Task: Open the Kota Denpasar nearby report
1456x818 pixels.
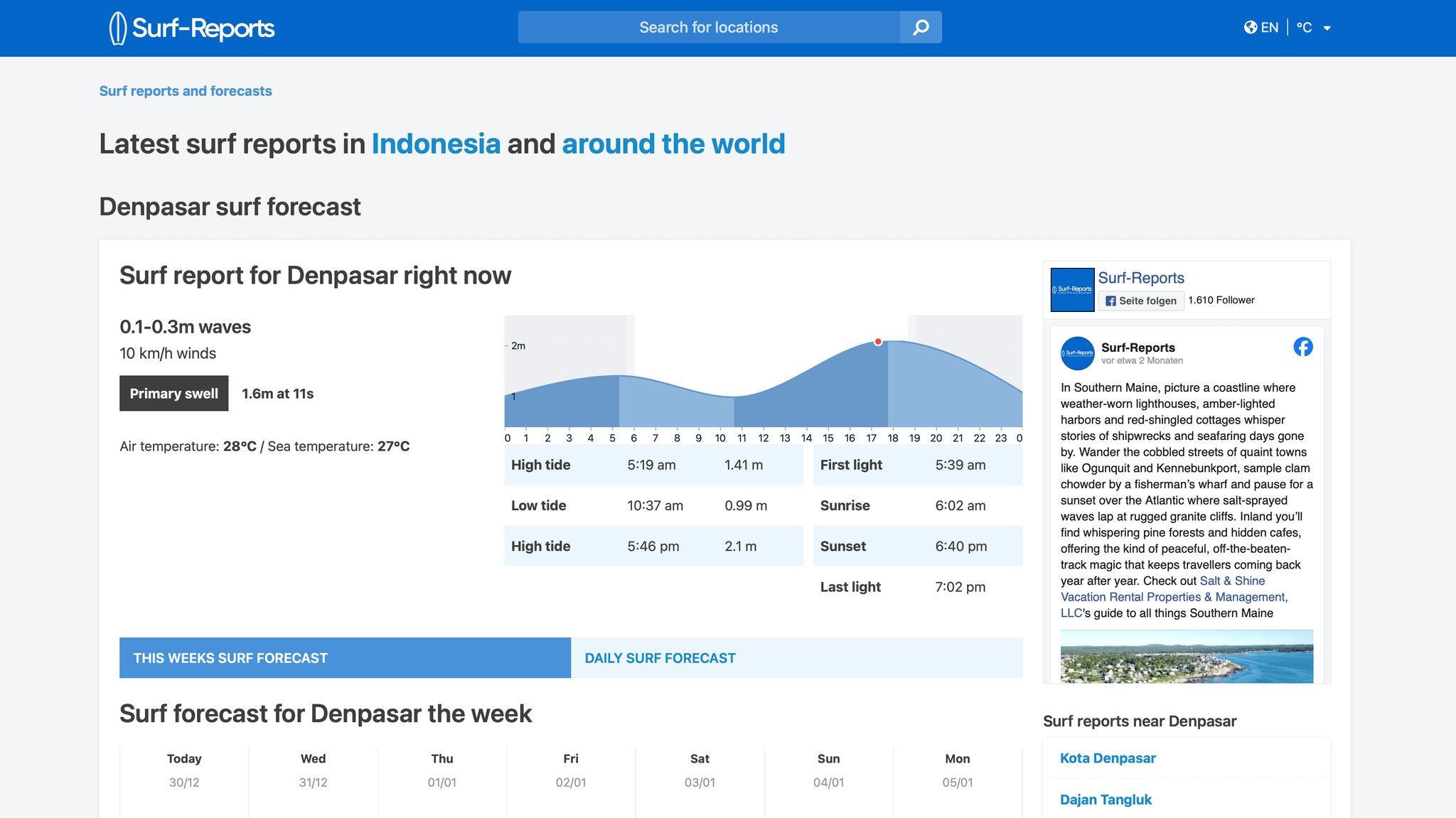Action: pyautogui.click(x=1108, y=758)
